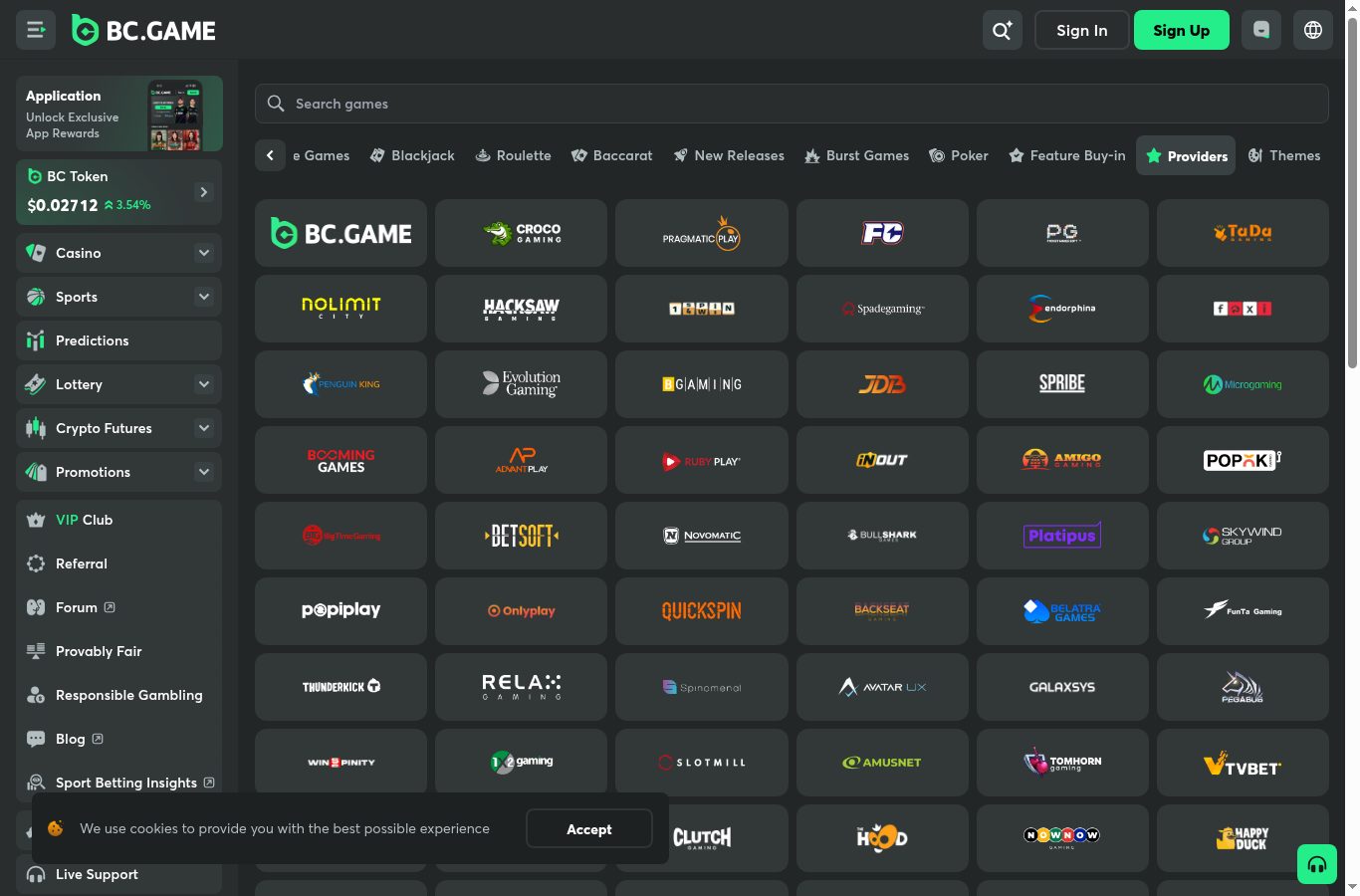Open the Relax Gaming provider tile
Viewport: 1360px width, 896px height.
tap(521, 687)
